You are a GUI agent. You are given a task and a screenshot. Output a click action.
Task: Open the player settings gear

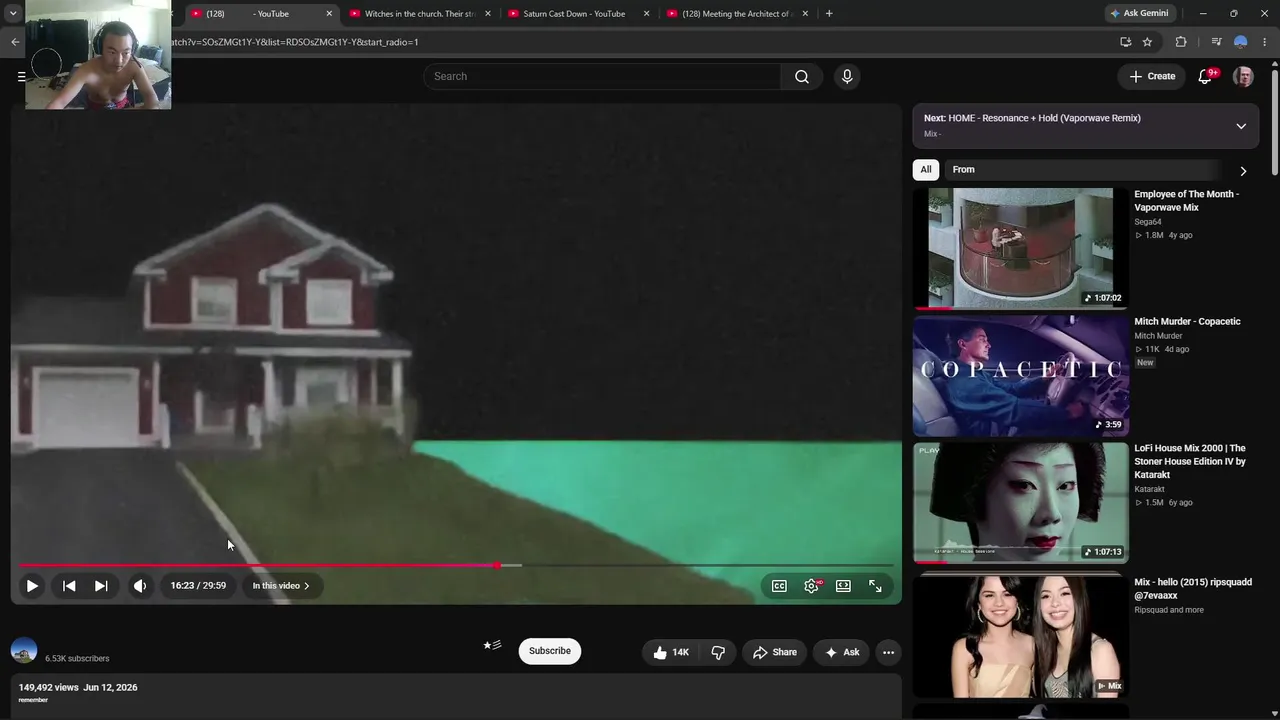point(811,586)
